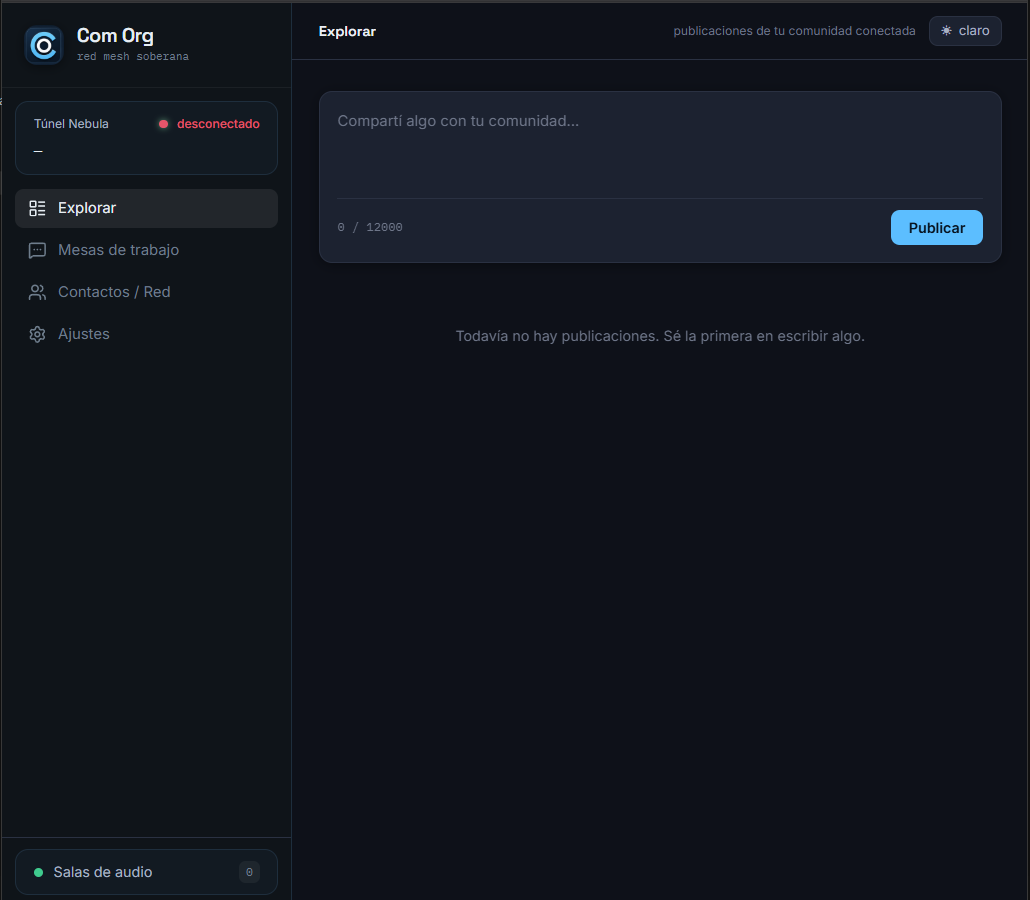Click the audio rooms count badge 0

[249, 872]
